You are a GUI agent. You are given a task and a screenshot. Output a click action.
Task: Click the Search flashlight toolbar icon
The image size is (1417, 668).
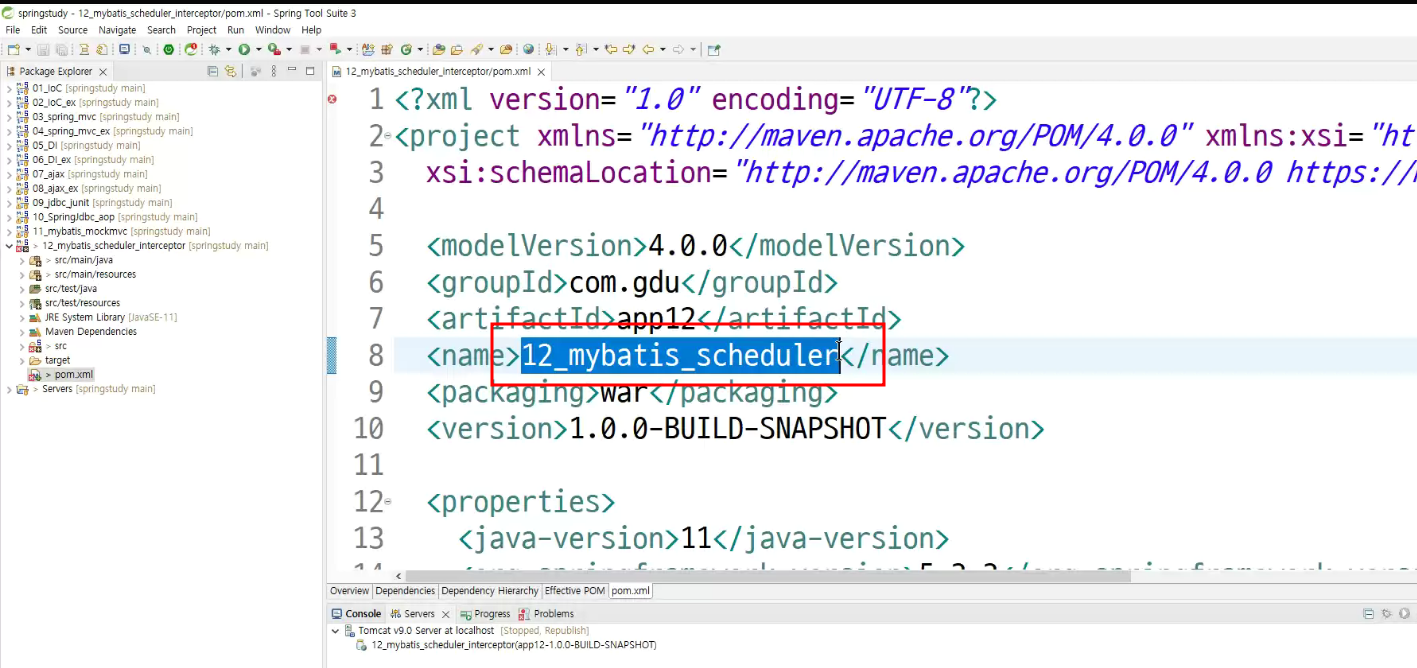point(477,49)
